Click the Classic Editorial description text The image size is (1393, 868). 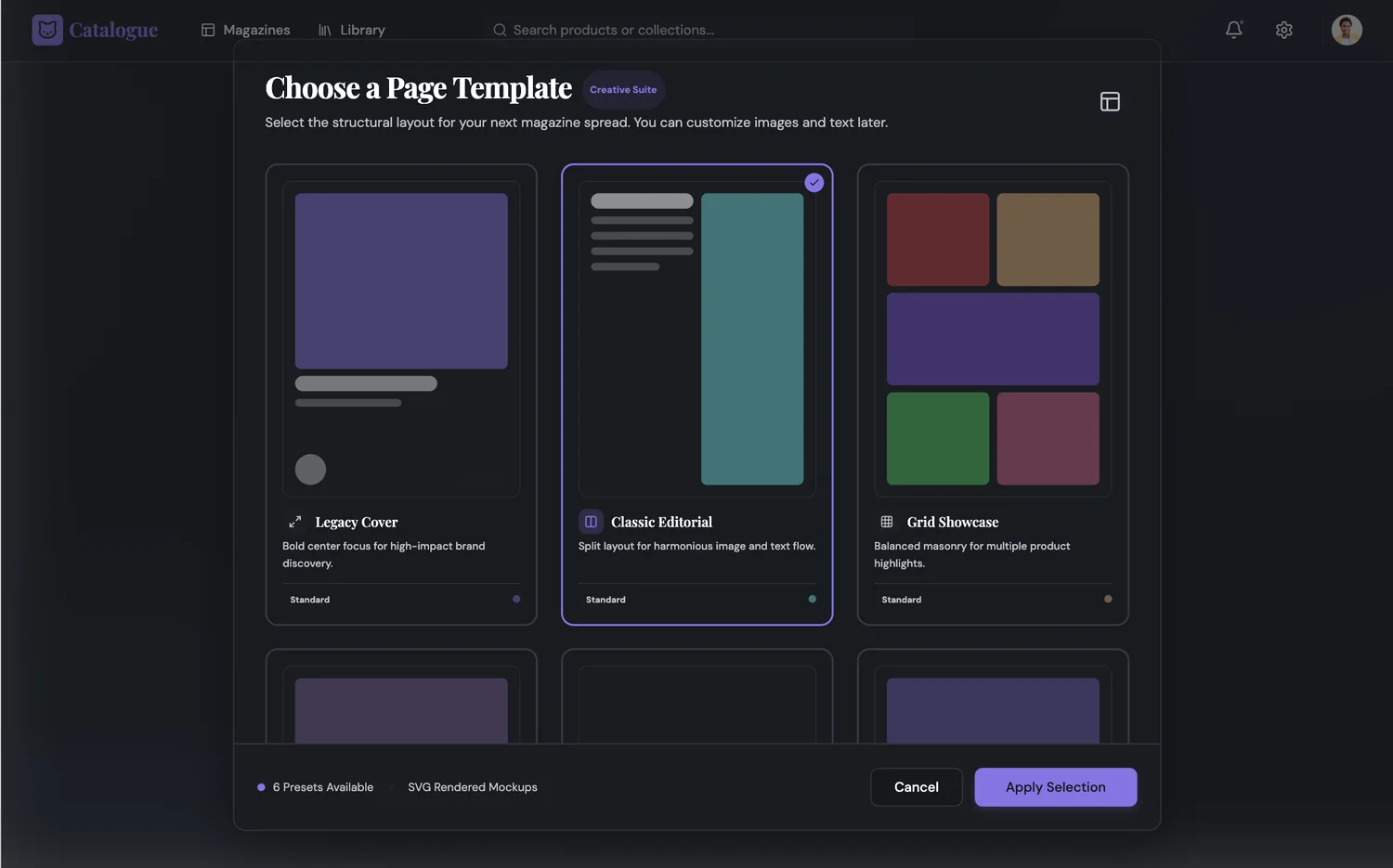pyautogui.click(x=697, y=546)
